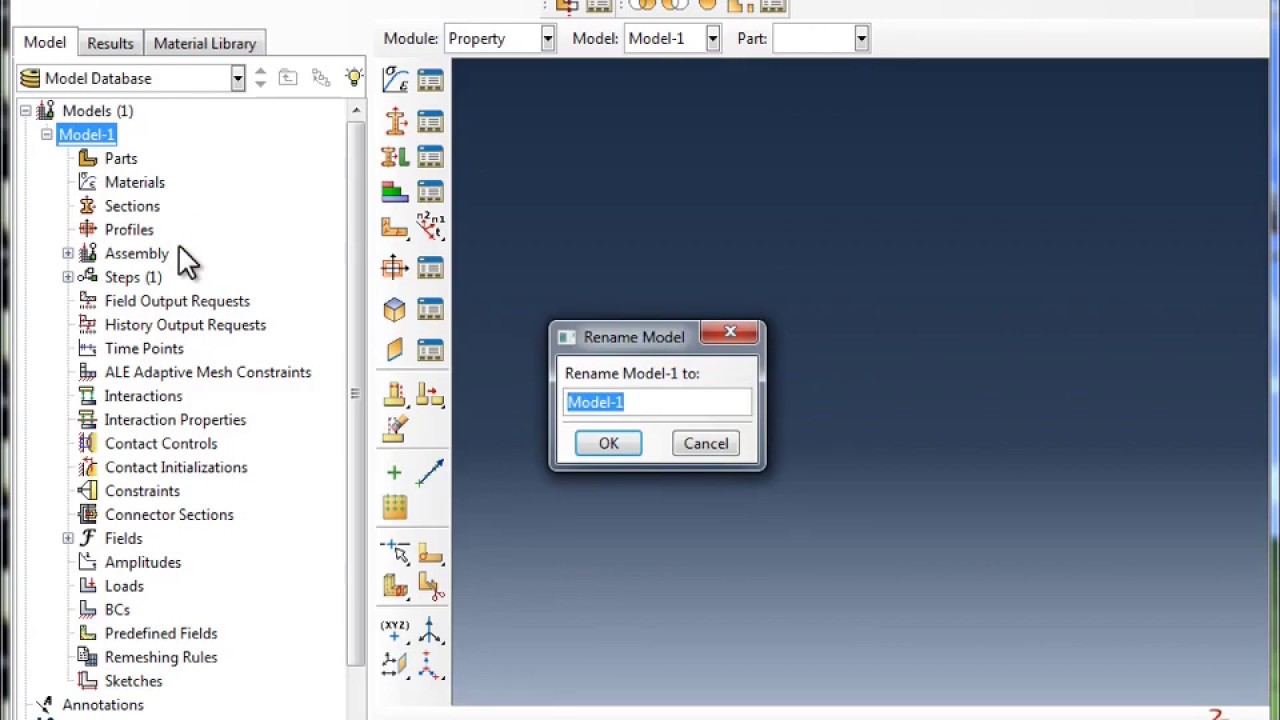Click OK in Rename Model dialog
Image resolution: width=1280 pixels, height=720 pixels.
pos(608,443)
